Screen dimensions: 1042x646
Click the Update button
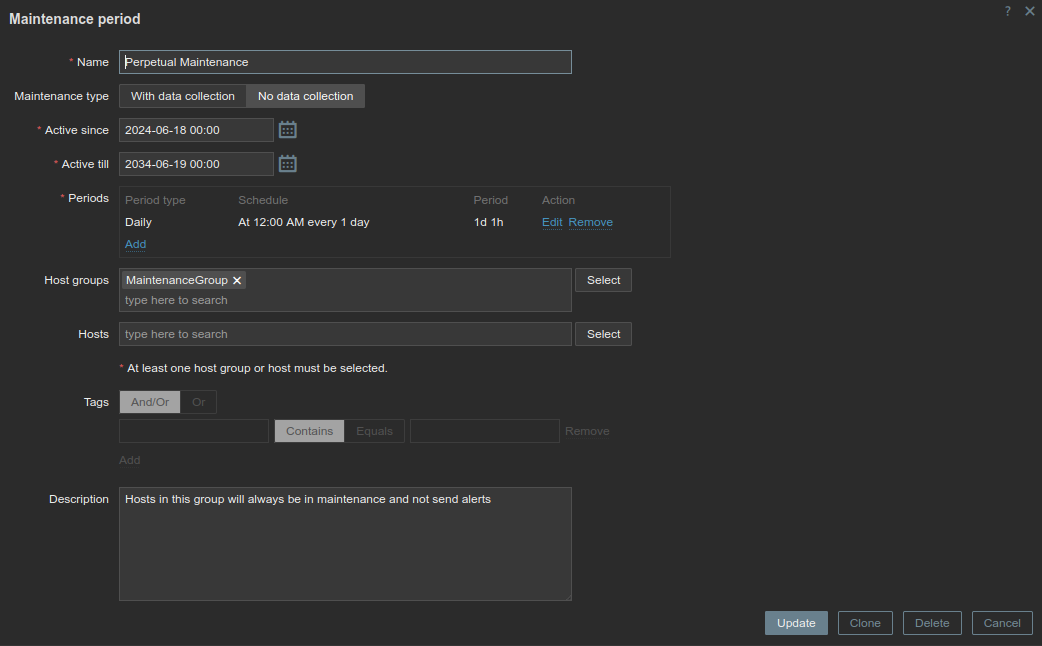[x=795, y=623]
